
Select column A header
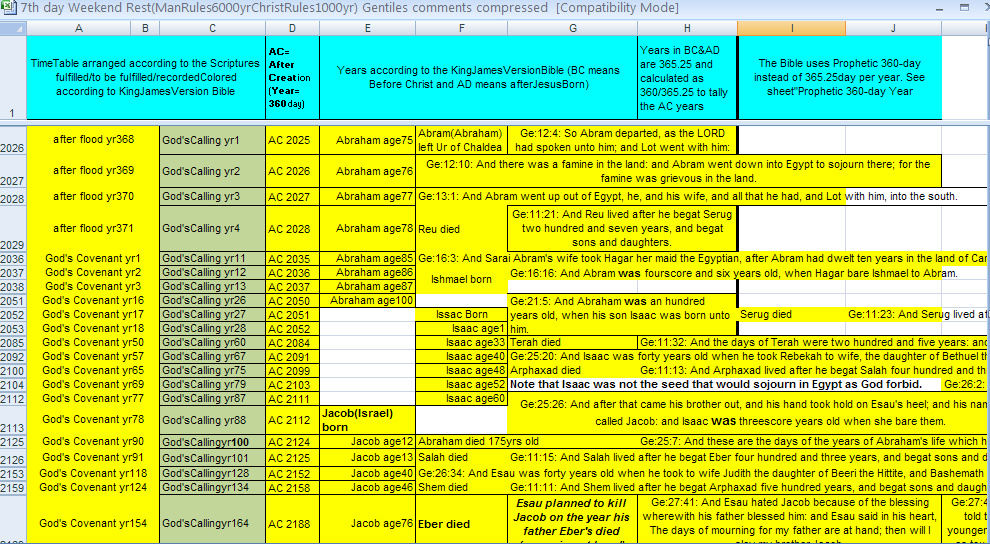coord(79,28)
